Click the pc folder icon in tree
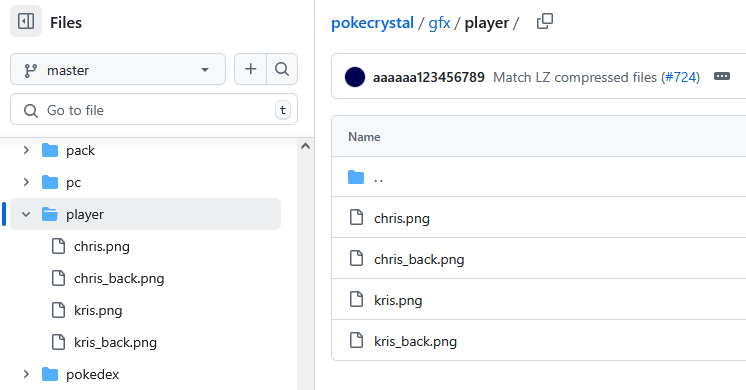Image resolution: width=746 pixels, height=390 pixels. coord(50,182)
